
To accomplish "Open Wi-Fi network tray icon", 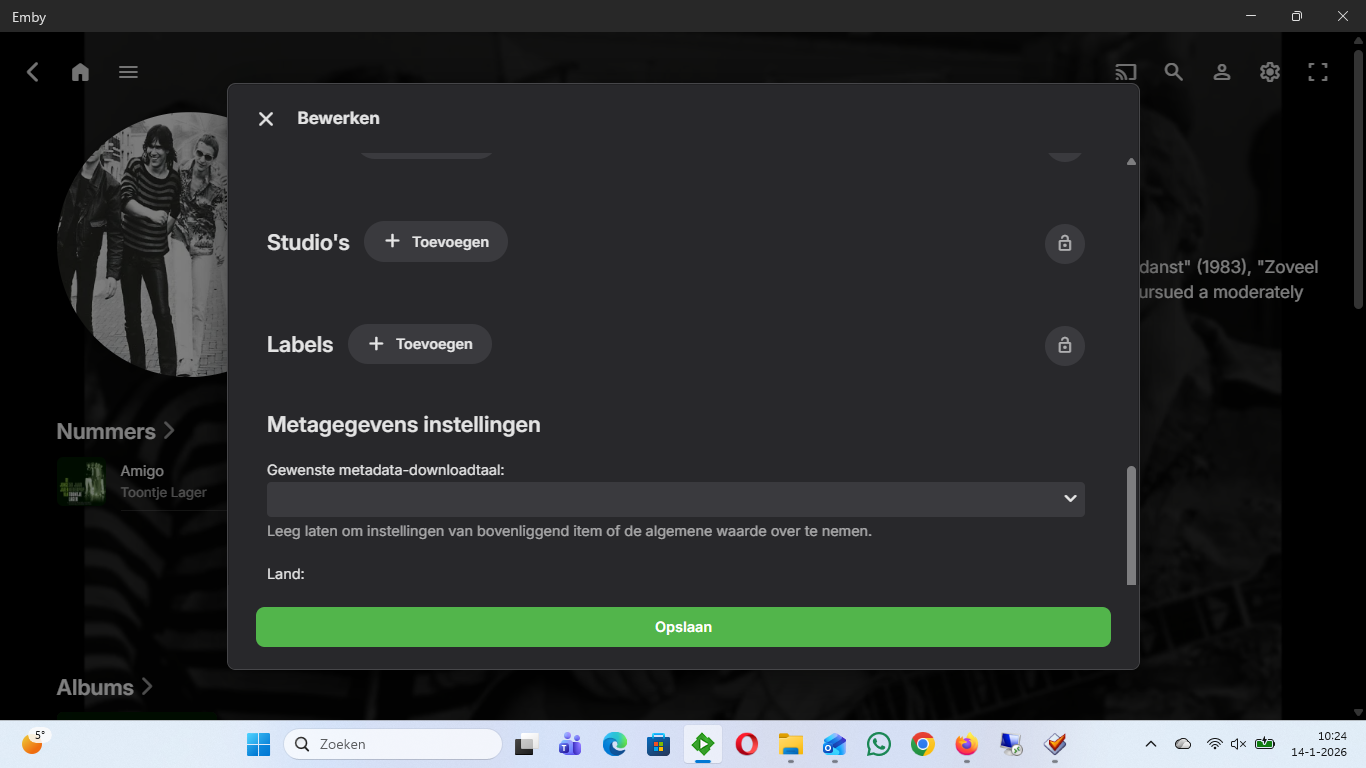I will pos(1214,744).
